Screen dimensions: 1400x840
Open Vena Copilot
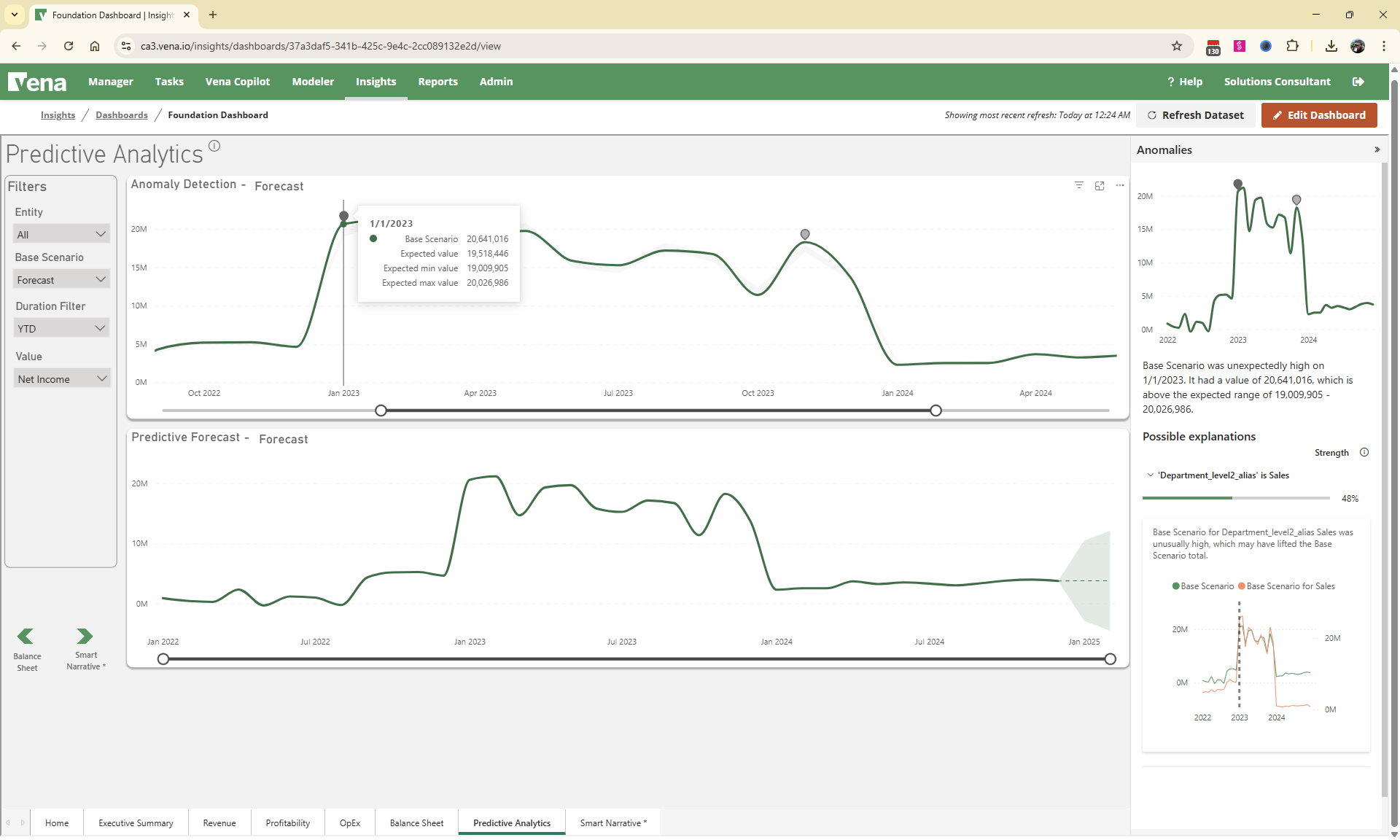coord(238,82)
